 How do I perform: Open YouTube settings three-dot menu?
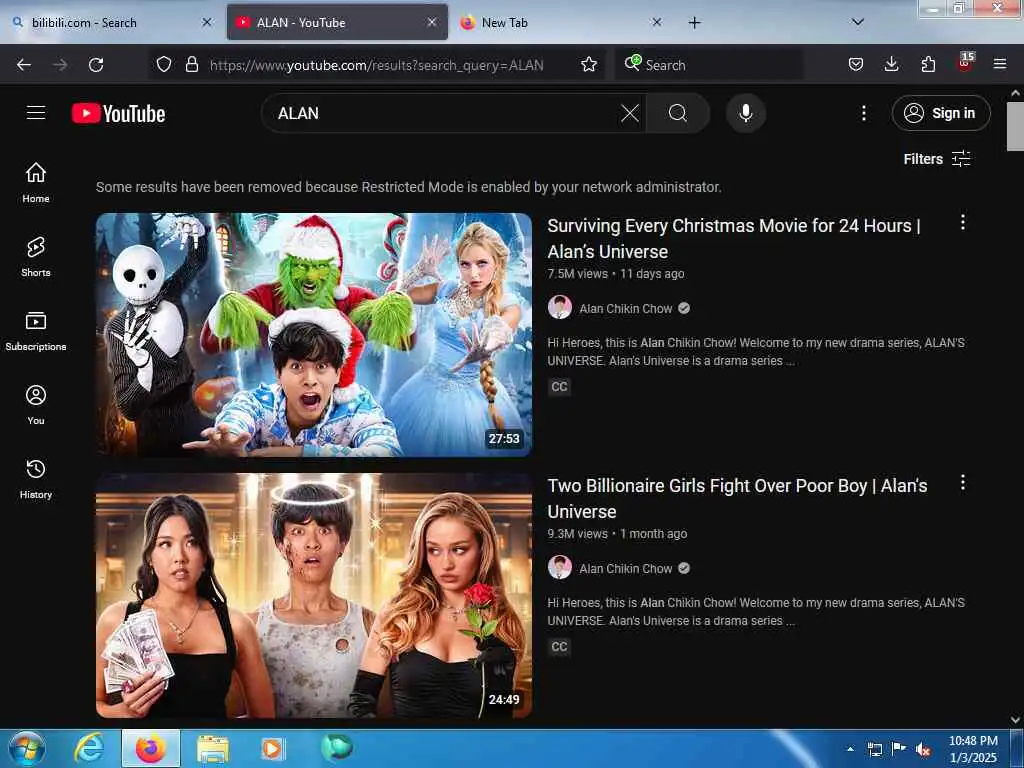pos(863,113)
